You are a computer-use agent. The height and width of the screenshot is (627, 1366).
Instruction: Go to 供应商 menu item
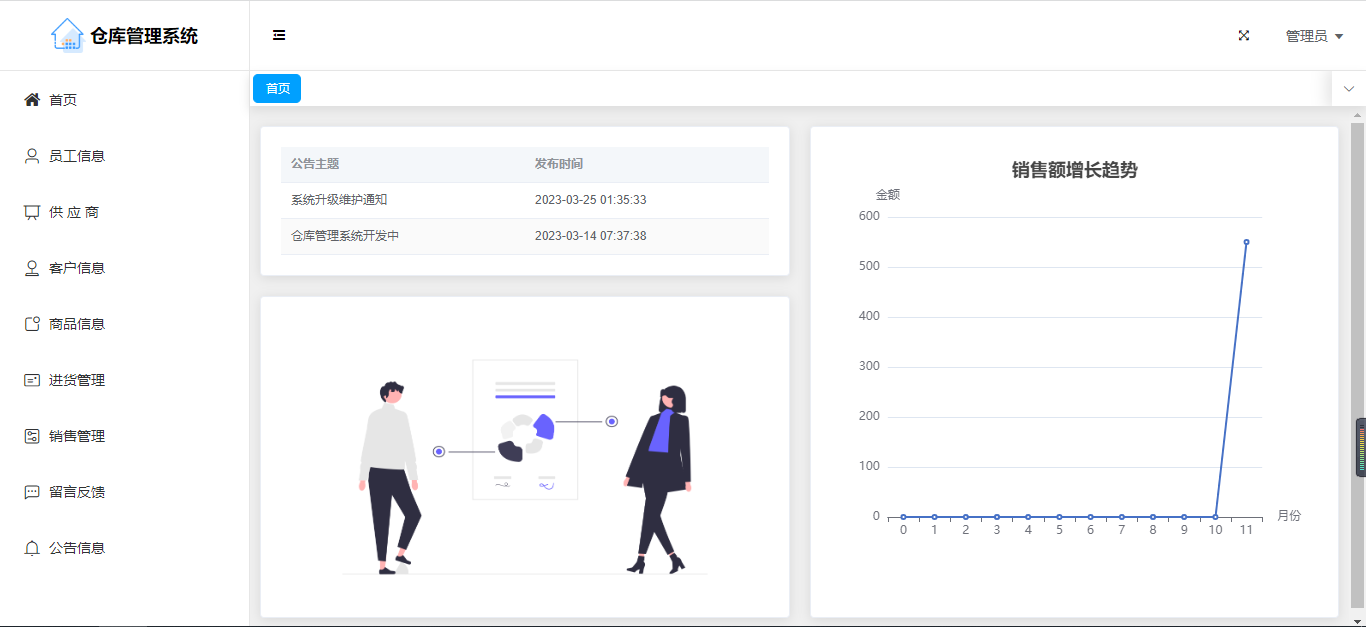click(124, 212)
